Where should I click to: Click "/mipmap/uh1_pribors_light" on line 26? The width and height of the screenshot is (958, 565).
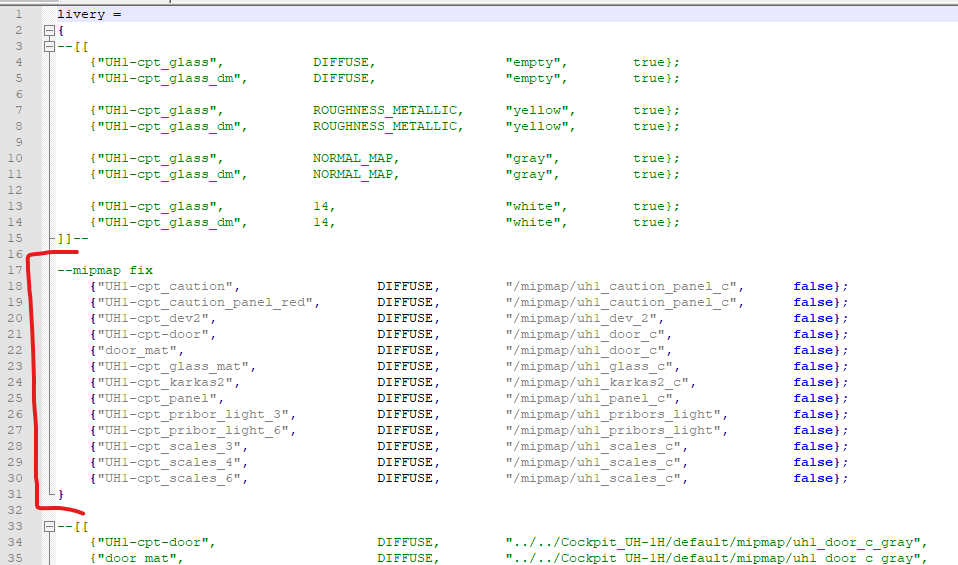tap(616, 414)
